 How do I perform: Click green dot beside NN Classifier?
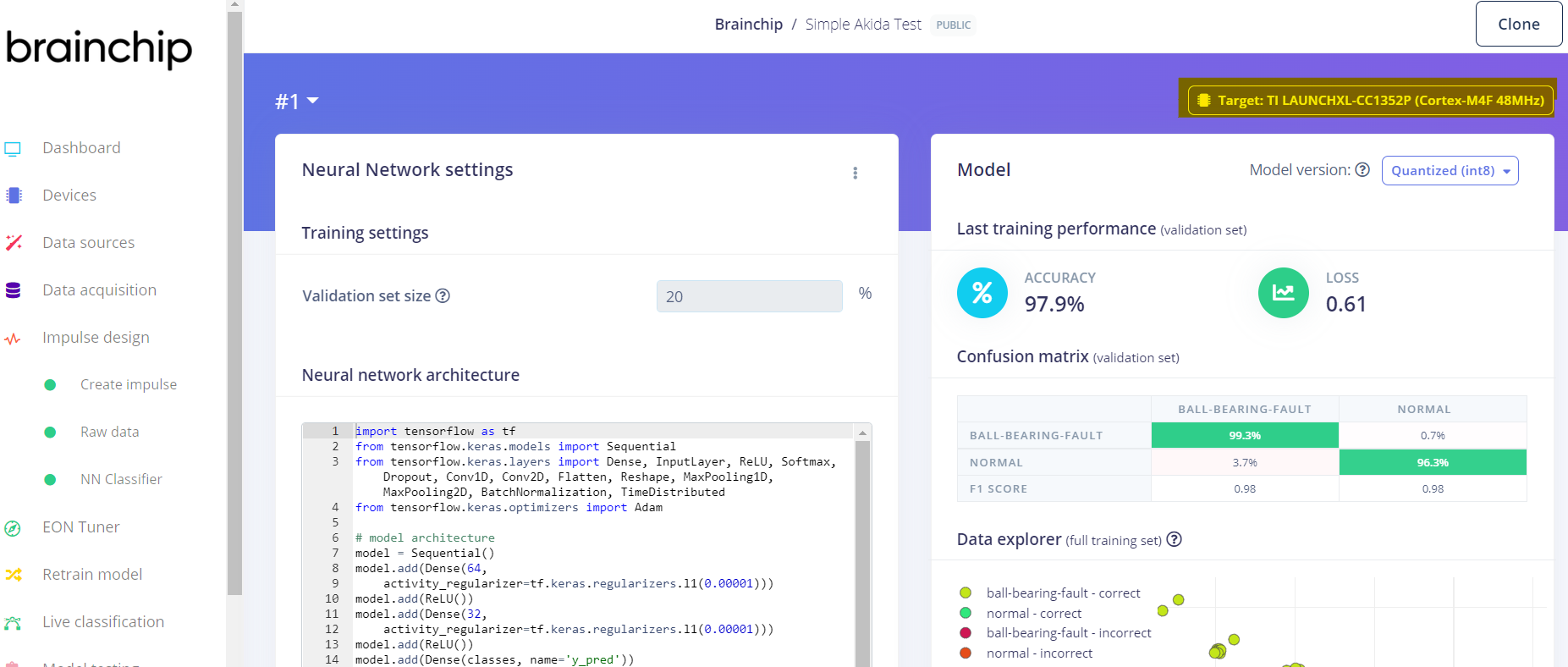coord(50,480)
